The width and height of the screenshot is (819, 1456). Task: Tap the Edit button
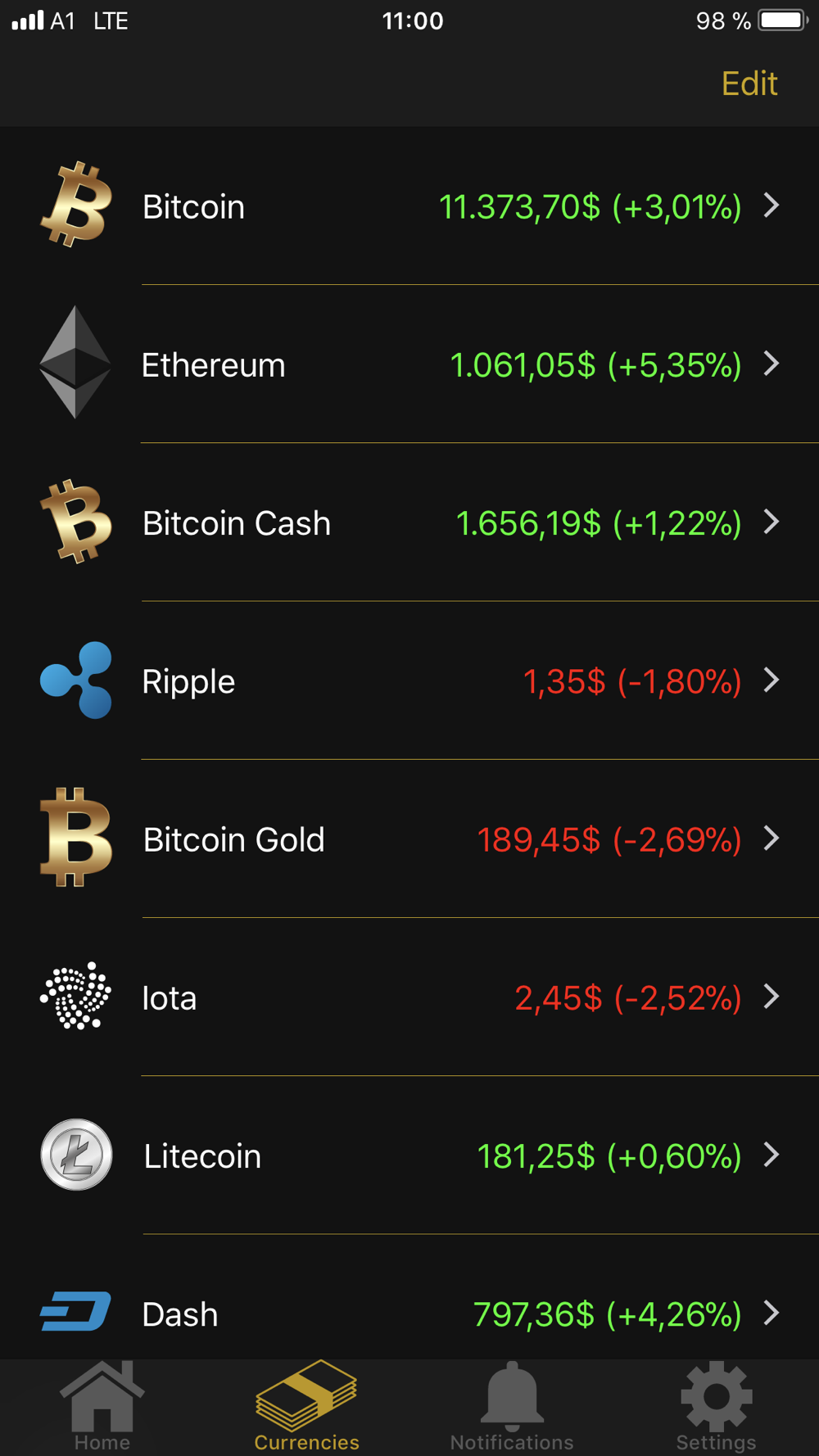pyautogui.click(x=749, y=84)
